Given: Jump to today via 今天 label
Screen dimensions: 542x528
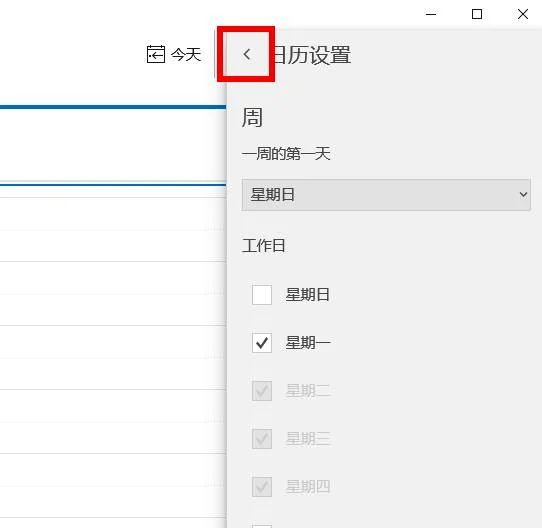Looking at the screenshot, I should pos(186,55).
